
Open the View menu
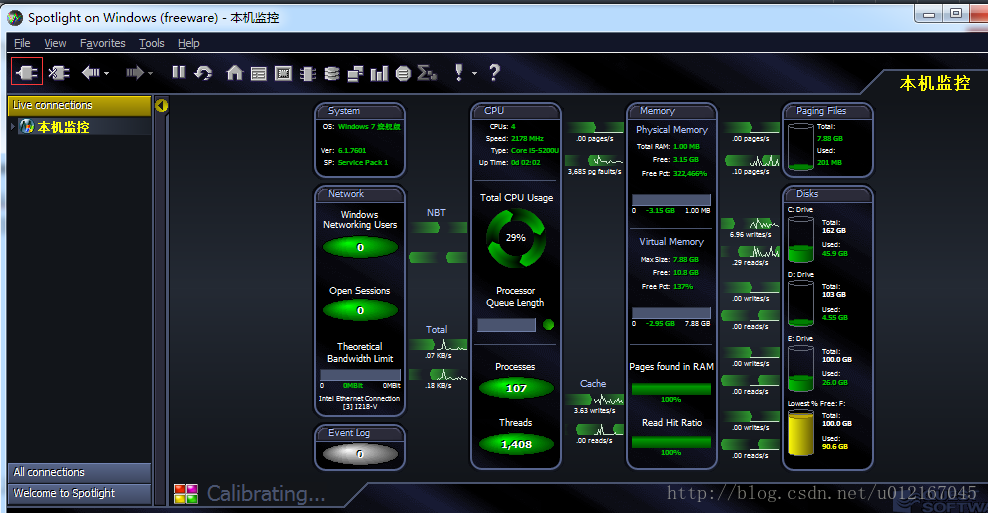coord(55,43)
